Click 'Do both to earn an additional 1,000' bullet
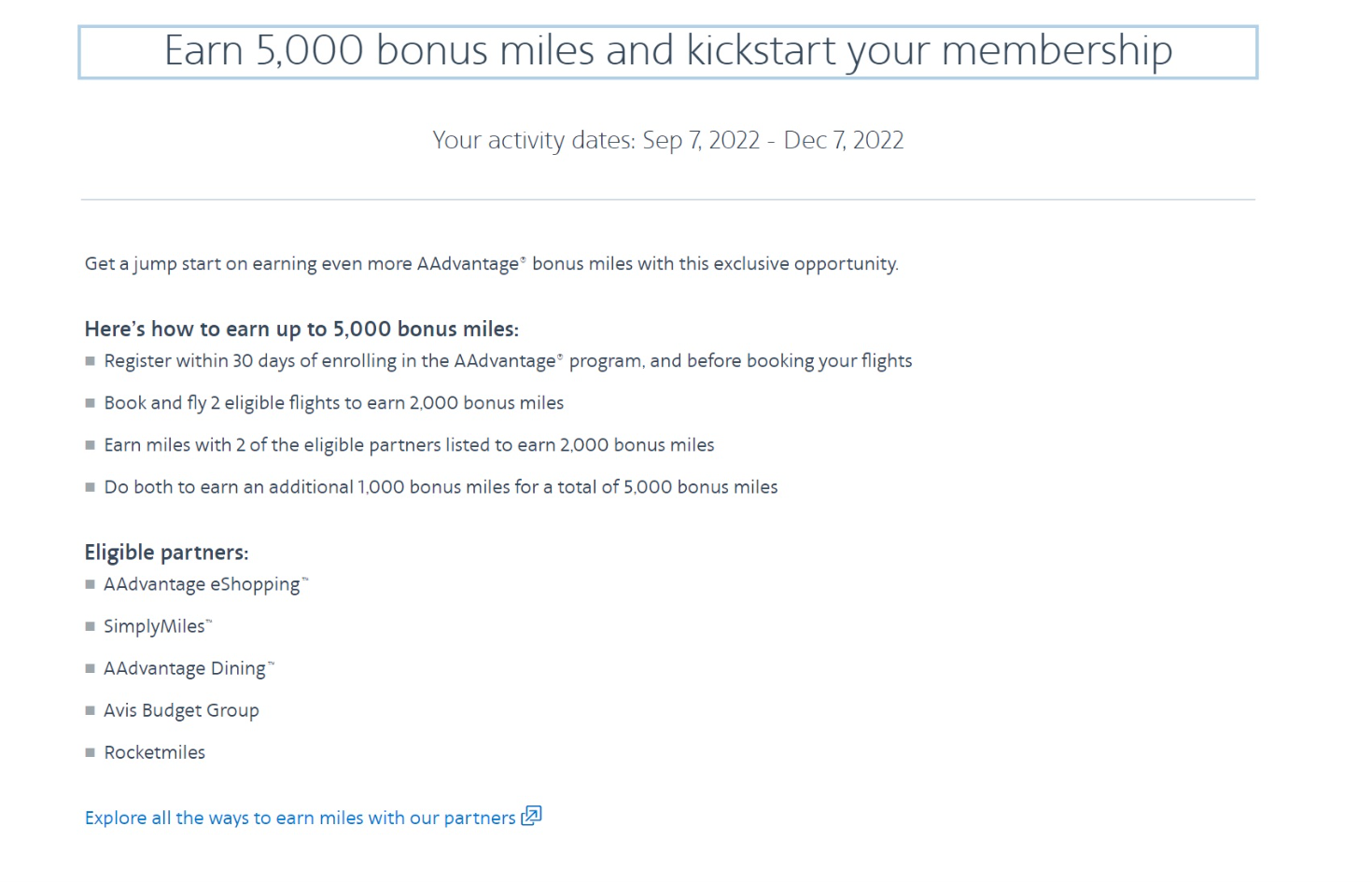Image resolution: width=1372 pixels, height=882 pixels. click(x=441, y=487)
